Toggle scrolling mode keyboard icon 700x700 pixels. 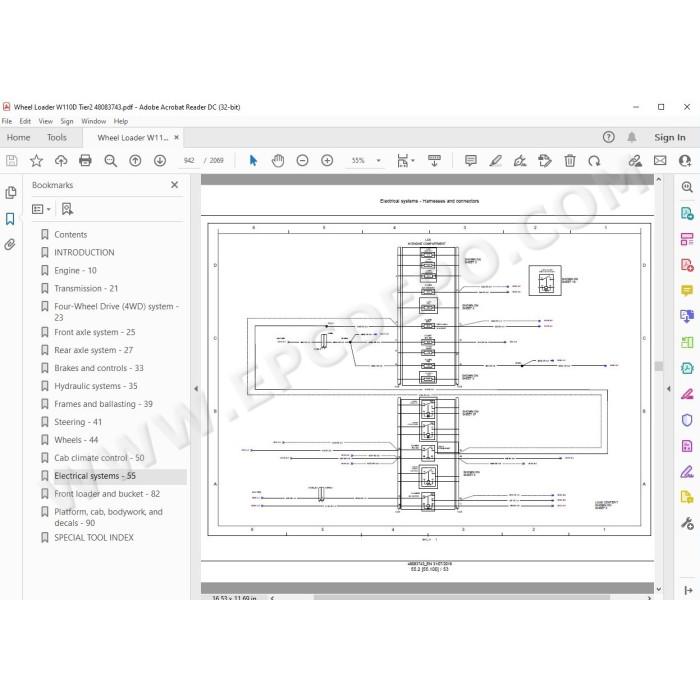[434, 160]
